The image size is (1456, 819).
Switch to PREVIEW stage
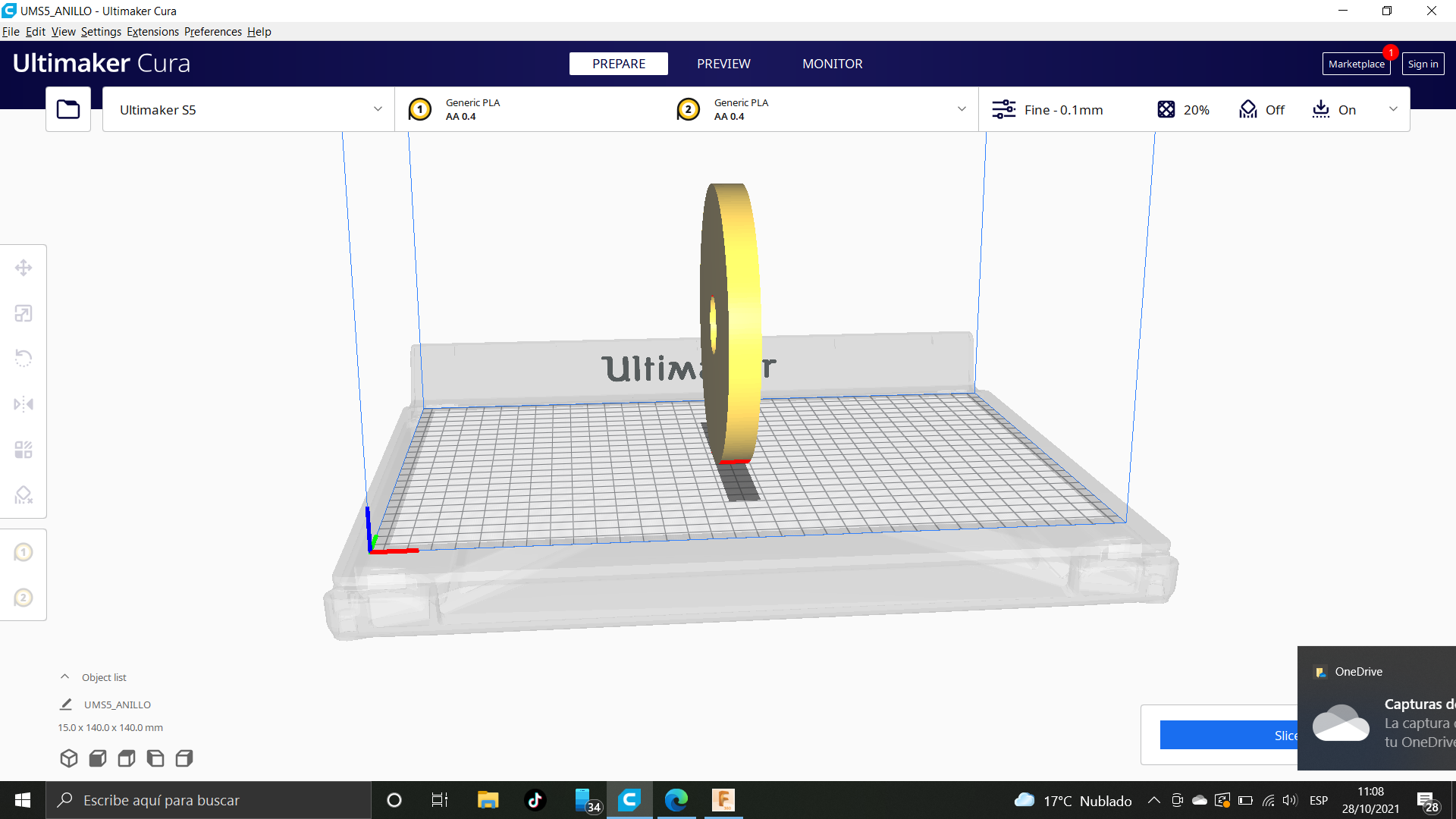click(x=723, y=64)
